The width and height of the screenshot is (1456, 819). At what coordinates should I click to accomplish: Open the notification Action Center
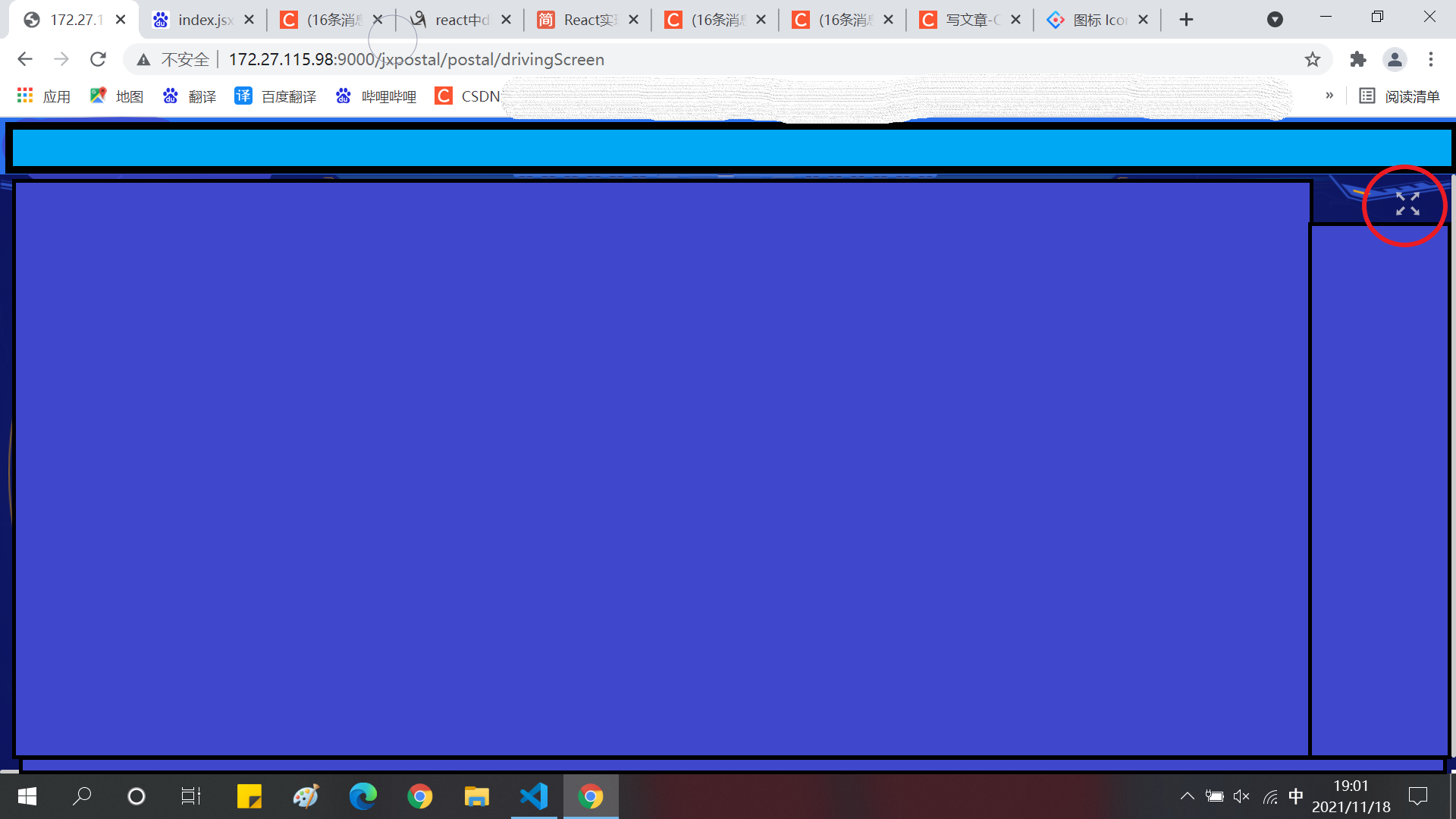1418,796
